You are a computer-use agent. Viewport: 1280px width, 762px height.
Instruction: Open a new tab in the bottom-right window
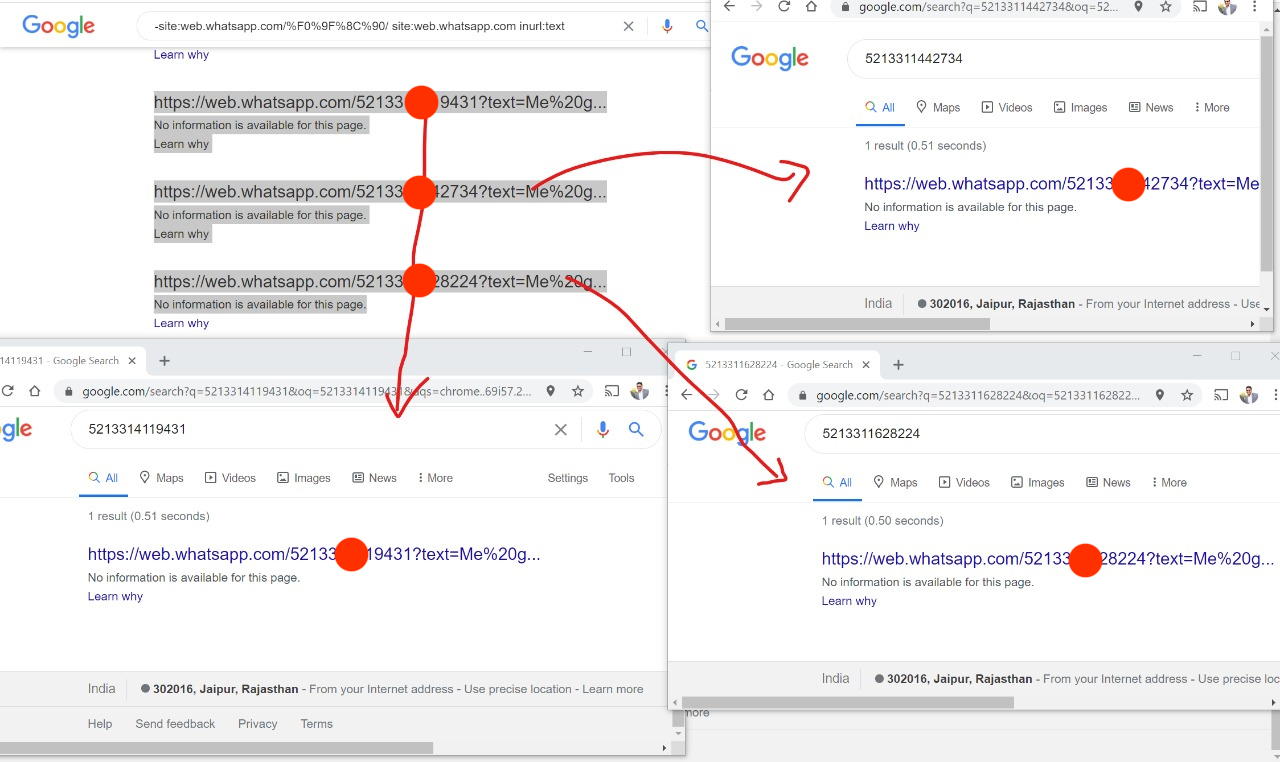pyautogui.click(x=898, y=365)
